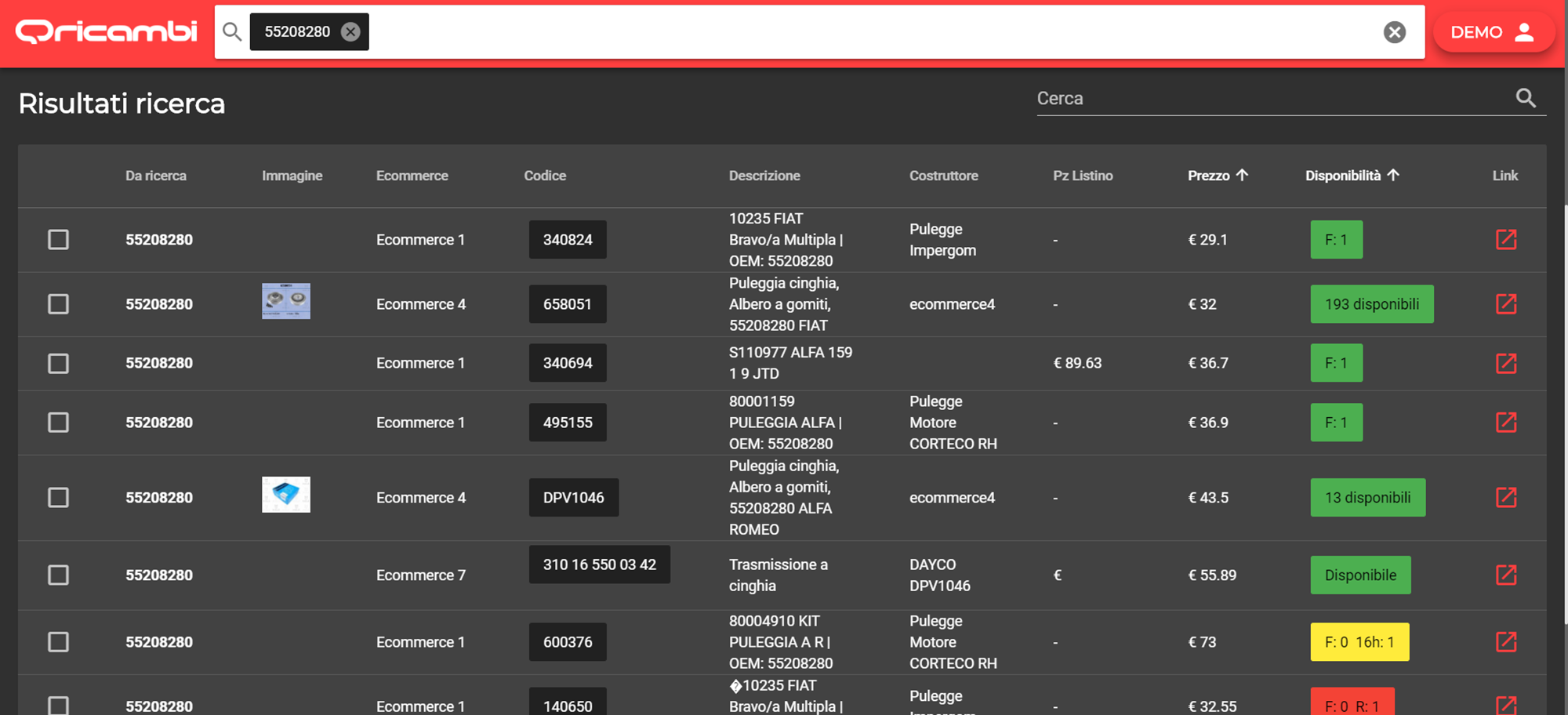Click code chip 340824
1568x715 pixels.
click(x=568, y=239)
